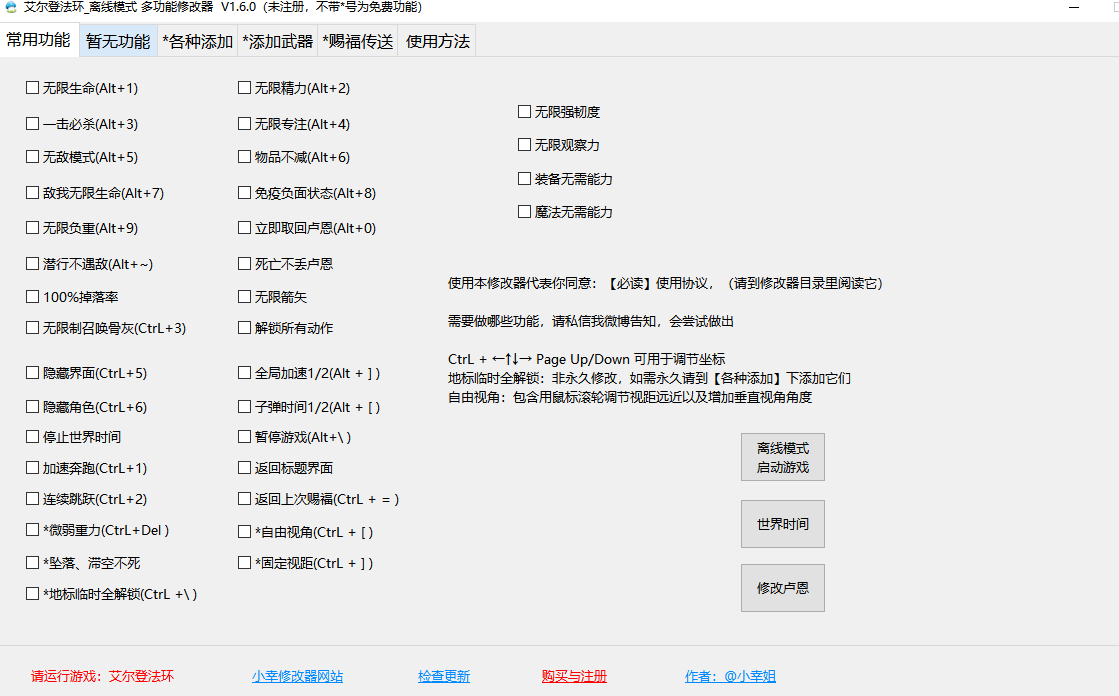Switch to *各种添加 tab
1119x696 pixels.
(199, 41)
